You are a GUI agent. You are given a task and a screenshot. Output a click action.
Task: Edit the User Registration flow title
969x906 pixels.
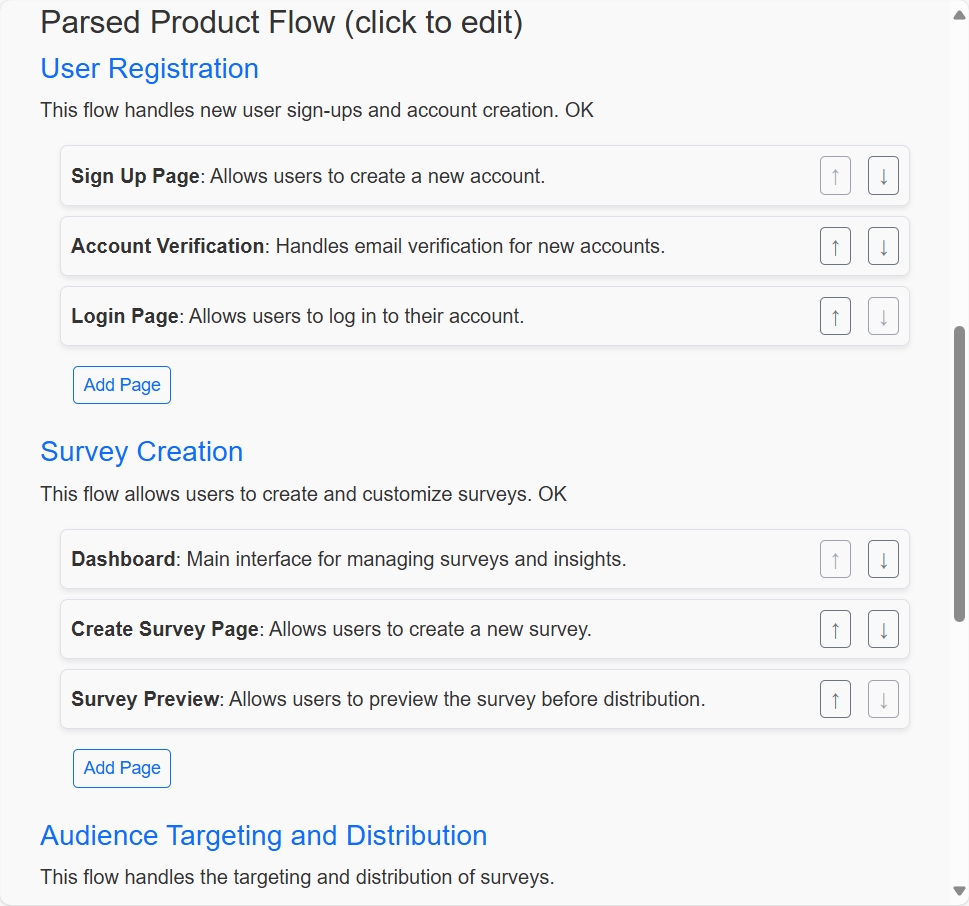click(x=149, y=69)
